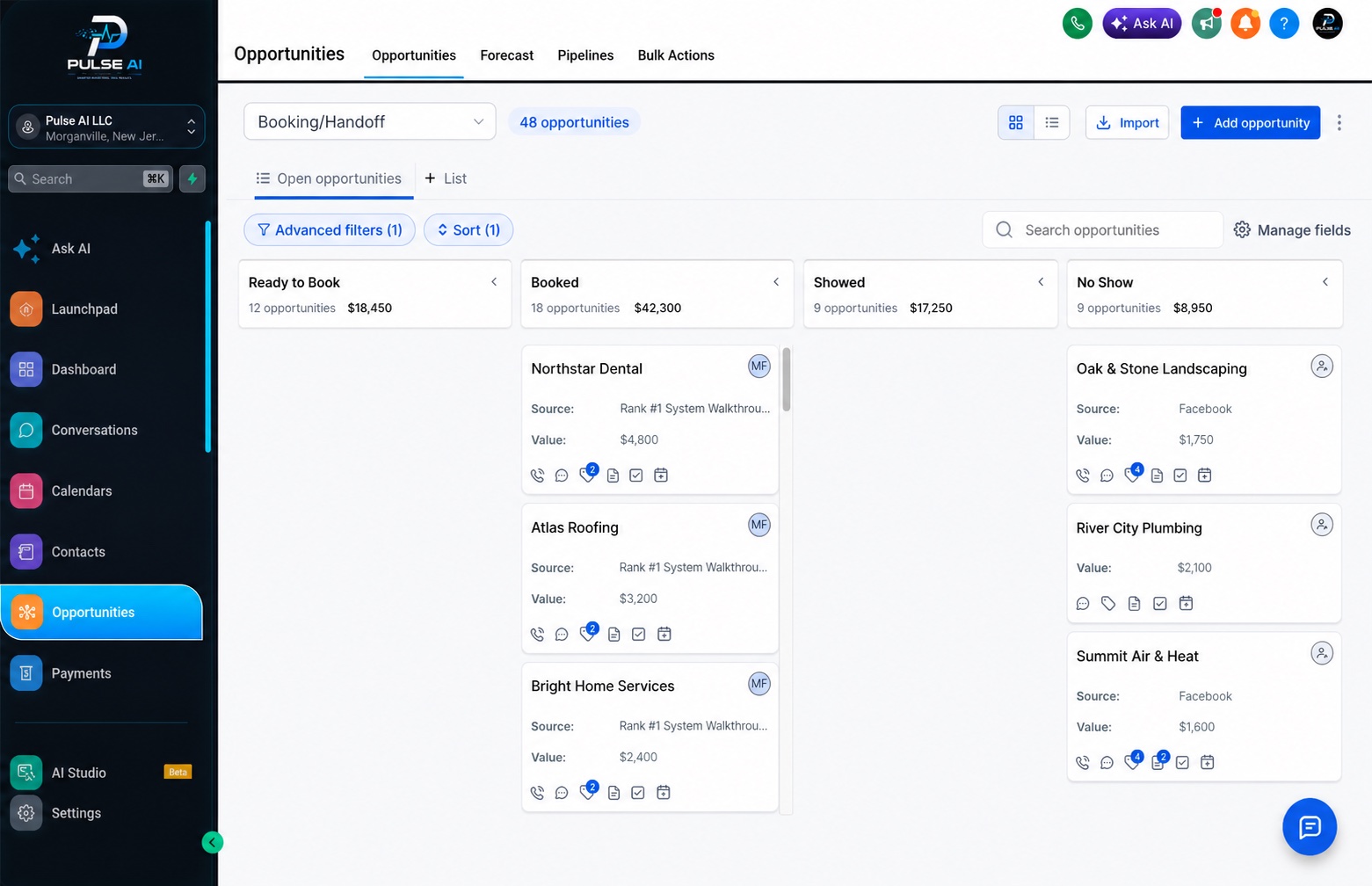The width and height of the screenshot is (1372, 886).
Task: Click the Search opportunities field
Action: point(1102,230)
